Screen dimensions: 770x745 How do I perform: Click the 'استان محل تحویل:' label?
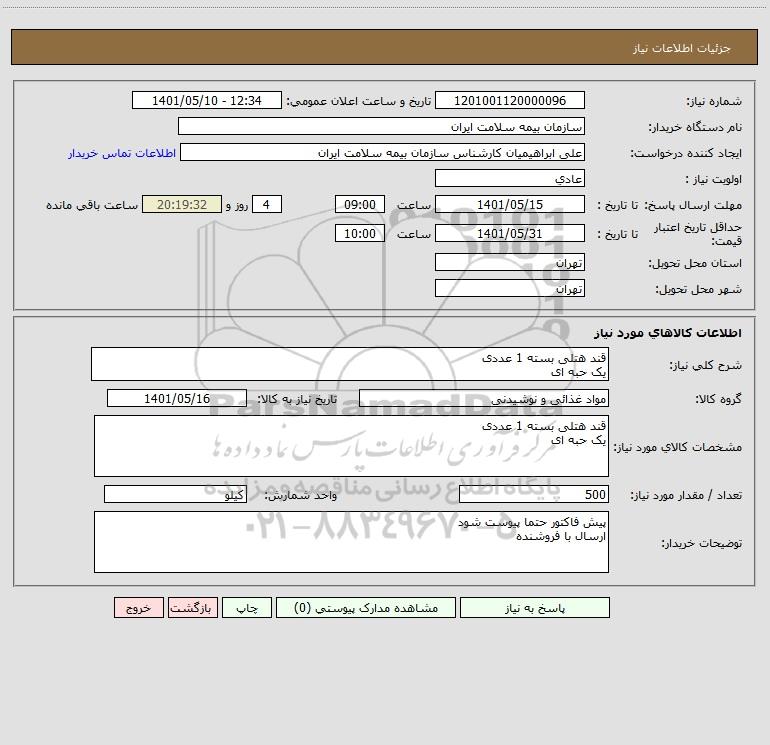(695, 263)
